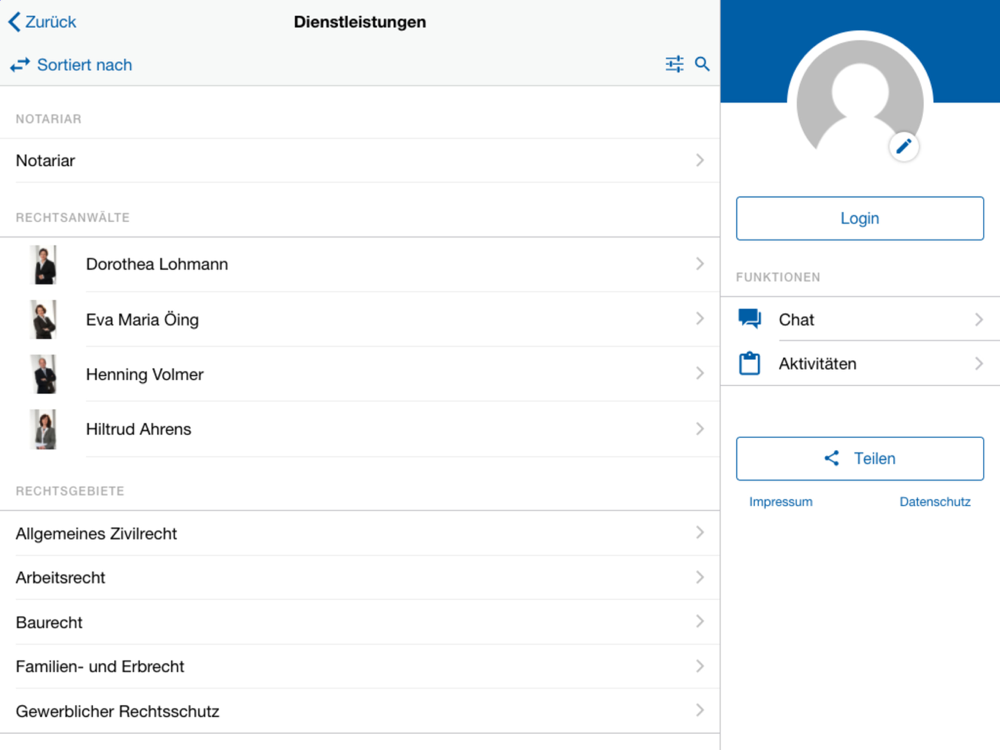Expand Eva Maria Öing row chevron
The height and width of the screenshot is (750, 1000).
point(700,318)
